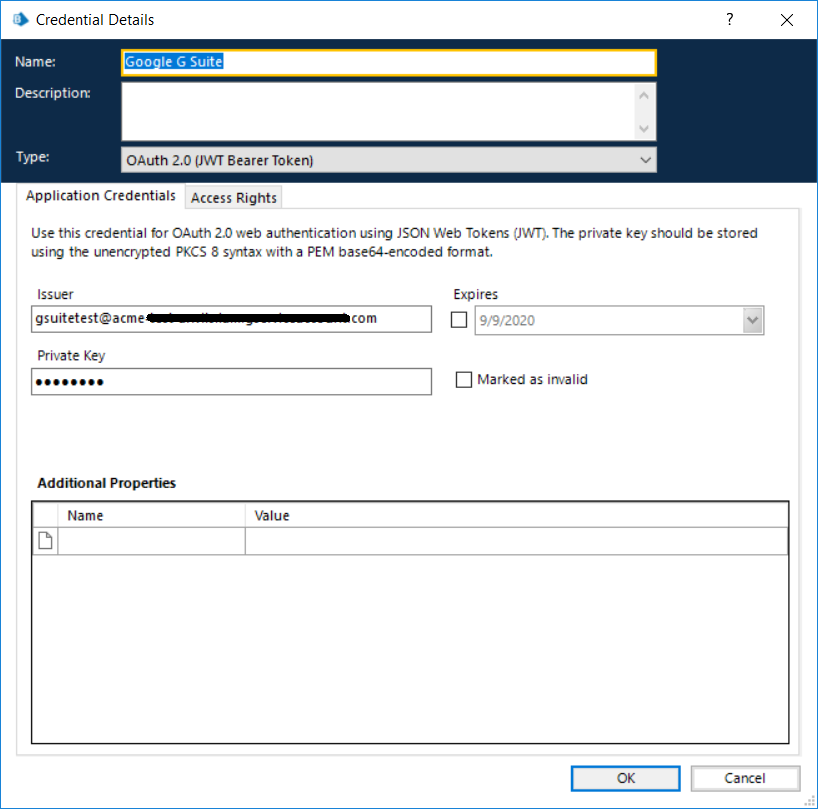Open the Type dropdown list
Image resolution: width=818 pixels, height=809 pixels.
coord(645,160)
